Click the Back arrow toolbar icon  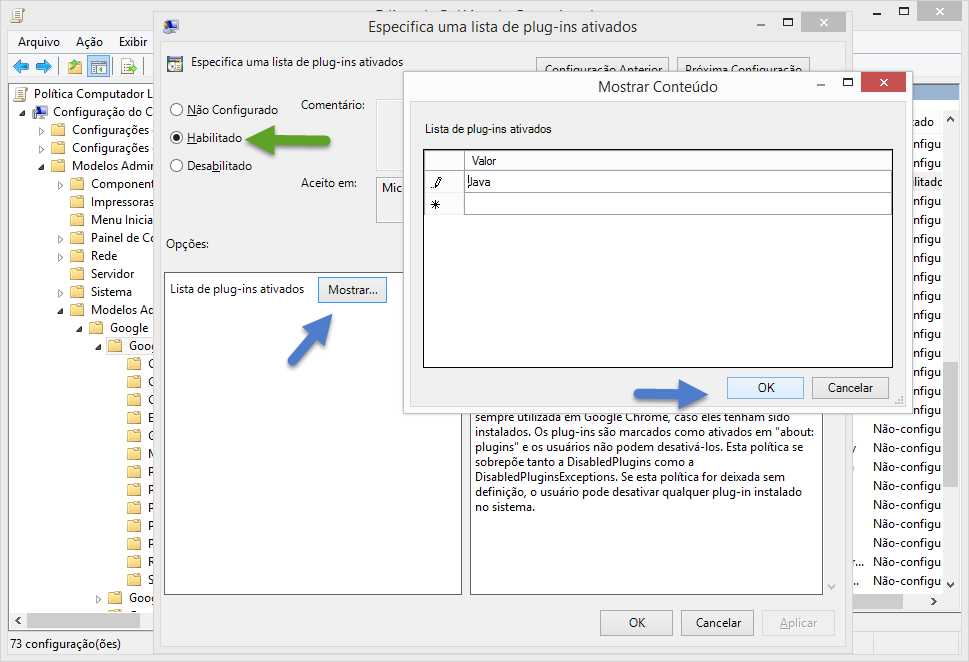[21, 66]
